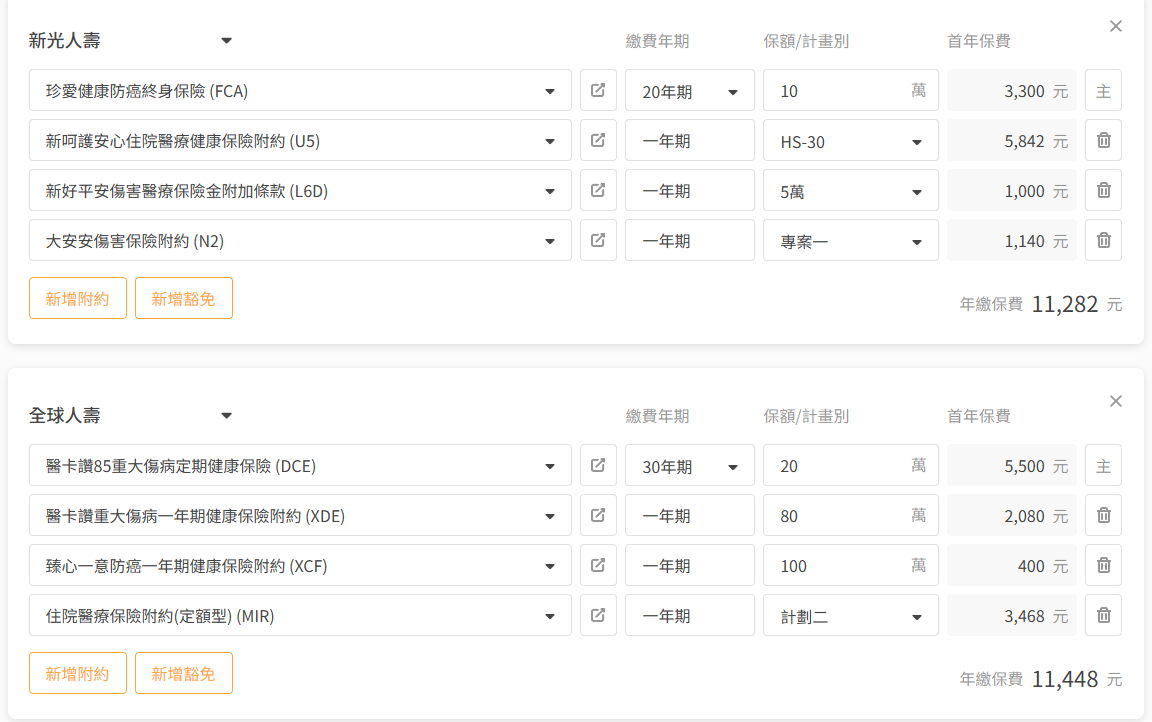Screen dimensions: 1152x722
Task: Remove the 臻心一意防癌 (XCF) rider
Action: [x=1103, y=566]
